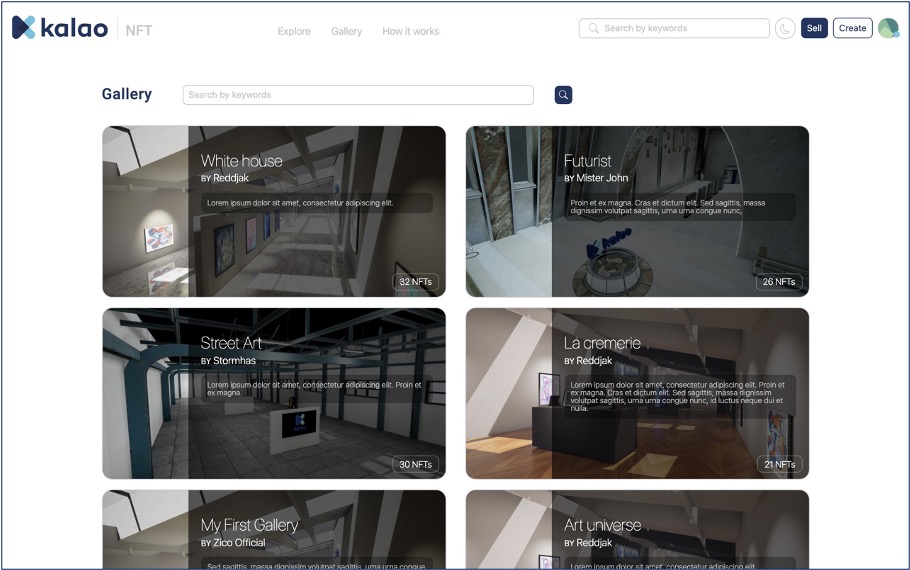
Task: Open Reddjak link under Art universe
Action: click(x=594, y=543)
